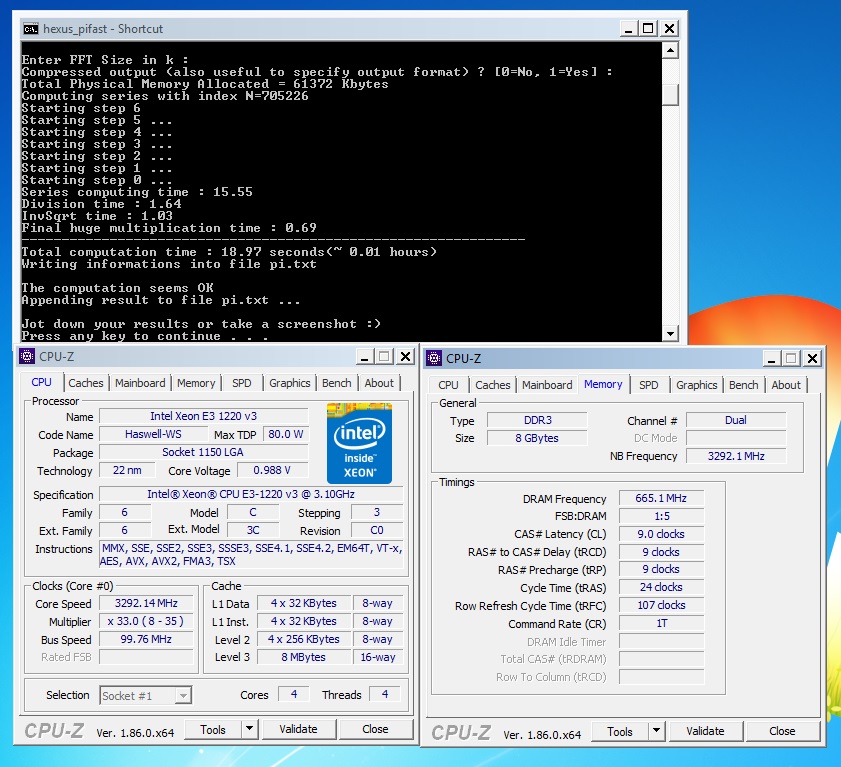Click the Max TDP value 80.0 W
This screenshot has height=767, width=841.
point(286,434)
